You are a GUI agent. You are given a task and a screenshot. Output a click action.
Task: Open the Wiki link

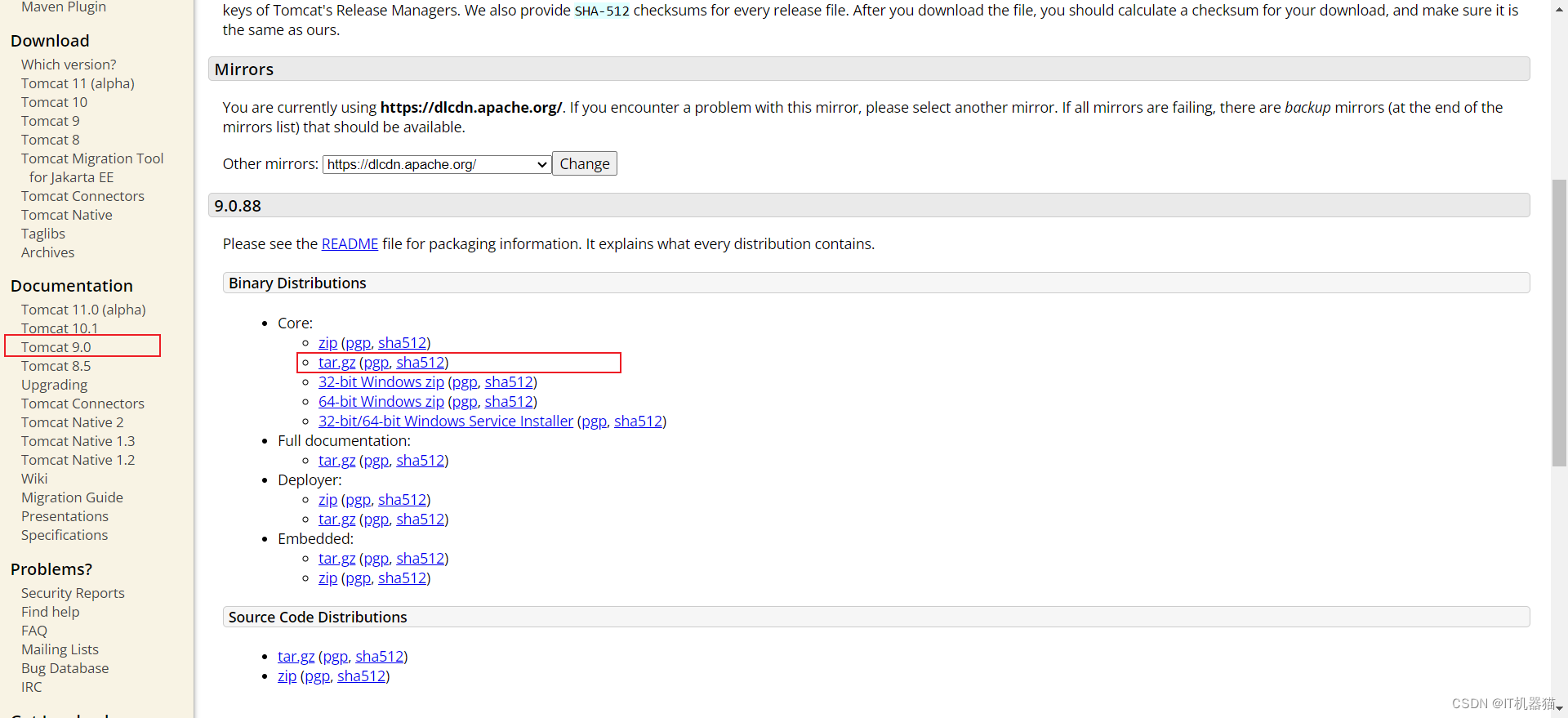[34, 479]
